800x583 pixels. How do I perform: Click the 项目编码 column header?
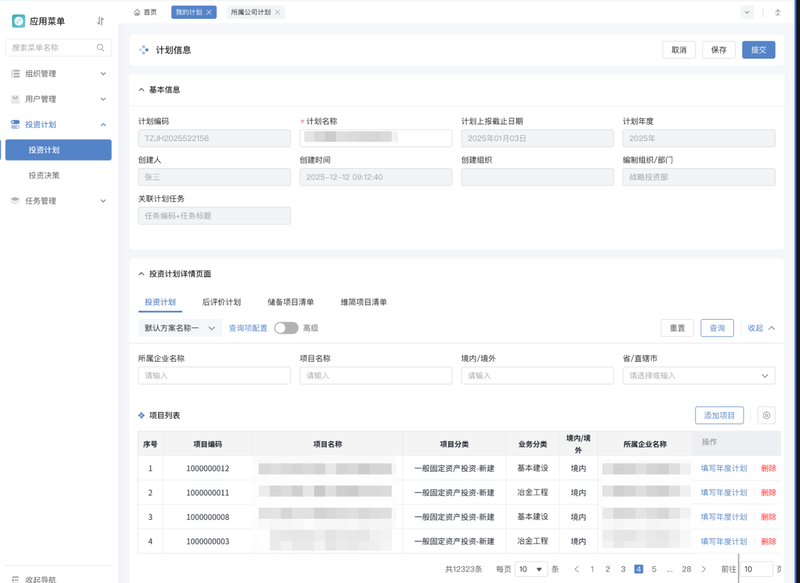pos(208,444)
